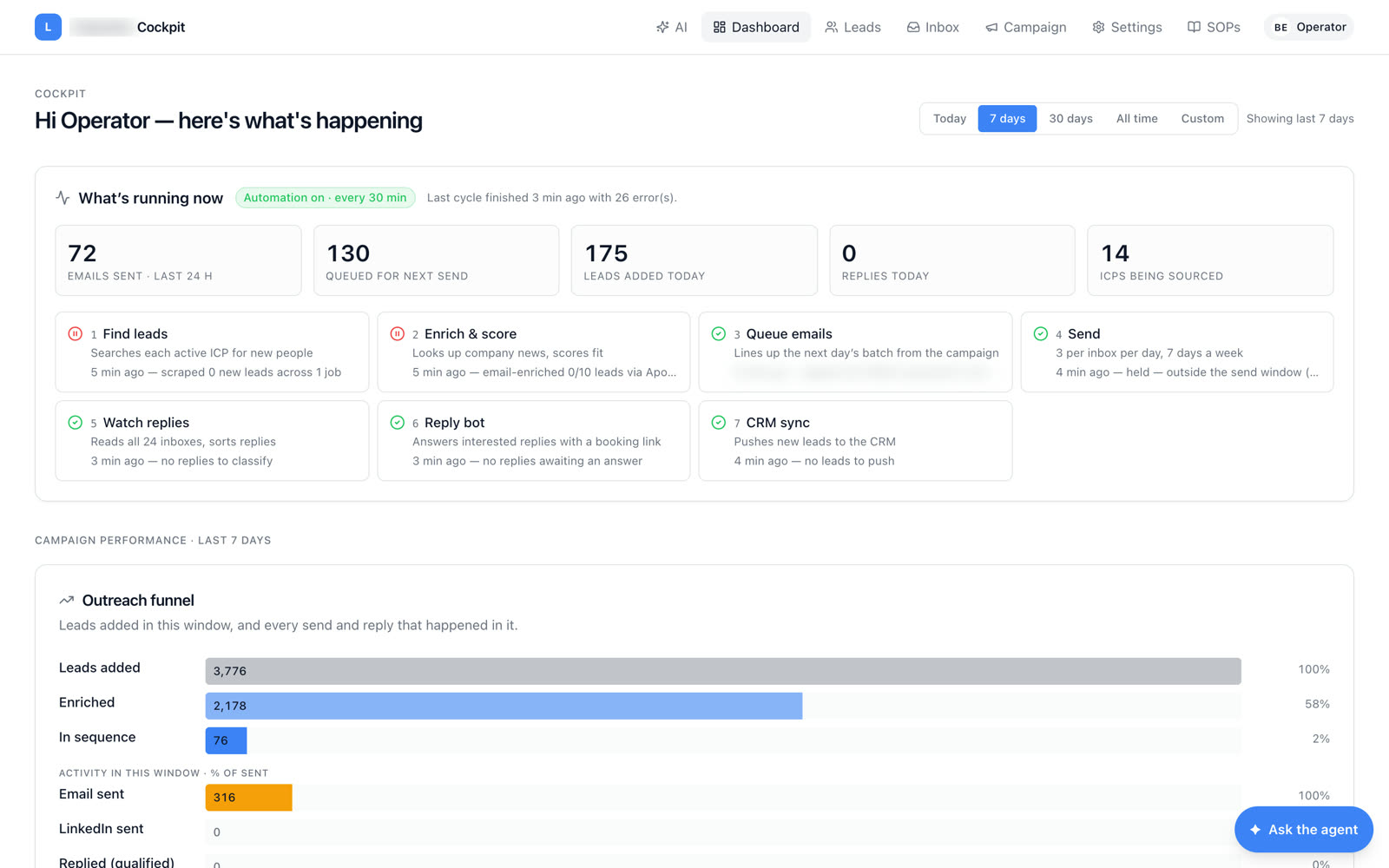Open the Custom date range picker
Image resolution: width=1389 pixels, height=868 pixels.
[1202, 119]
